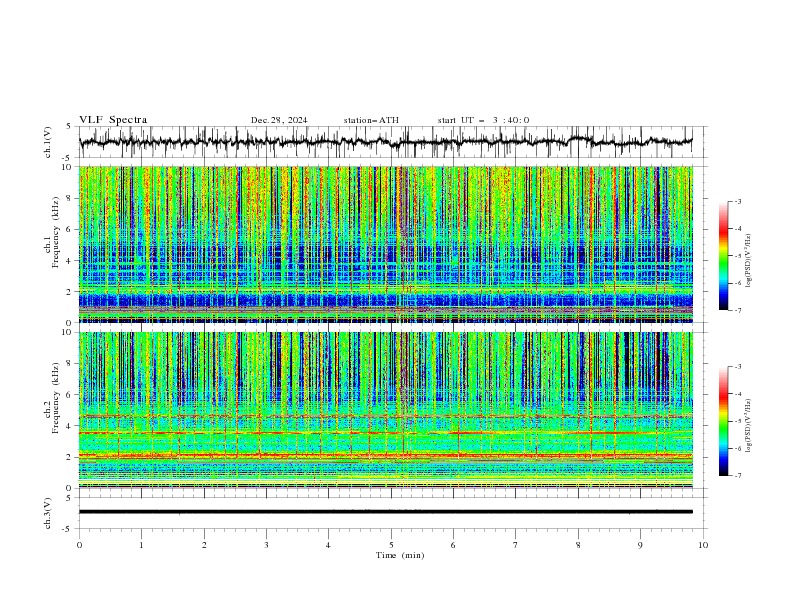The height and width of the screenshot is (612, 792).
Task: Click the red 2 kHz band in ch.2
Action: (385, 456)
